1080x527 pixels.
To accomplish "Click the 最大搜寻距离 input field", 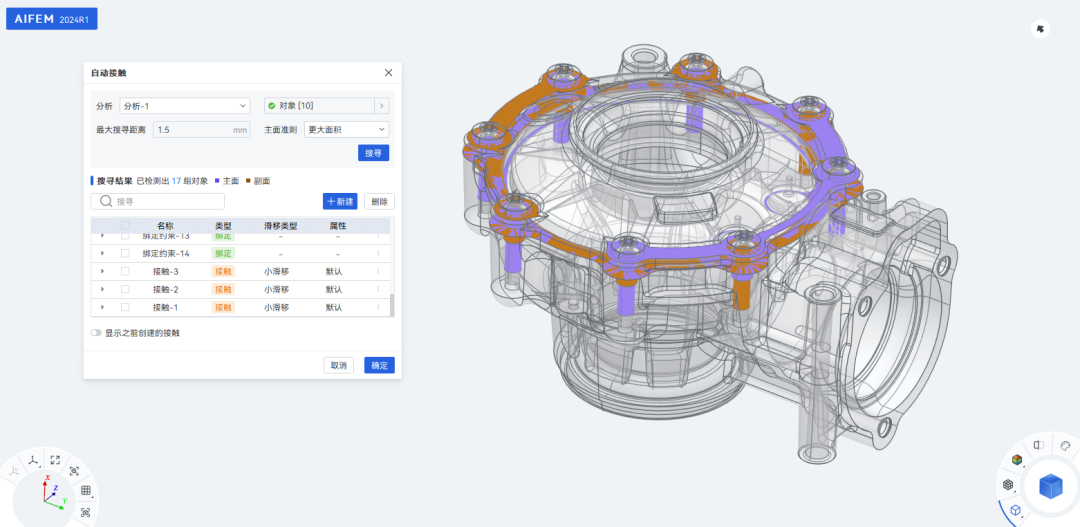I will [x=201, y=130].
